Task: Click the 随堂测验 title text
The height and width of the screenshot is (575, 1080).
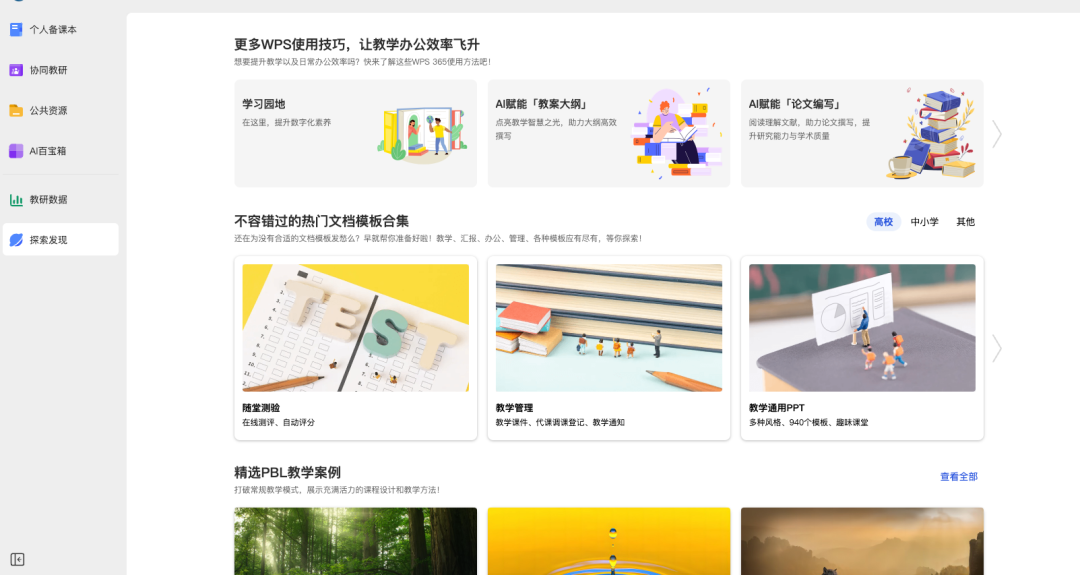Action: 261,408
